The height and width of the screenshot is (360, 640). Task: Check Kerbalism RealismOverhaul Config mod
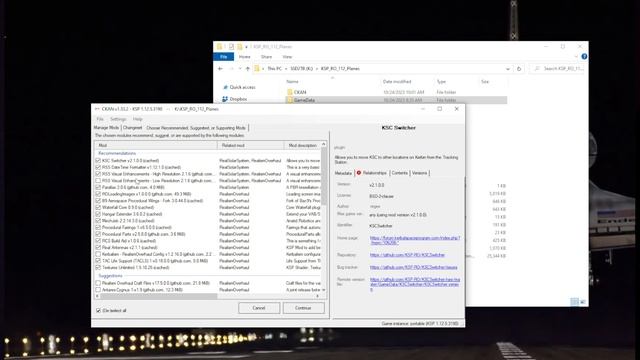pos(98,254)
